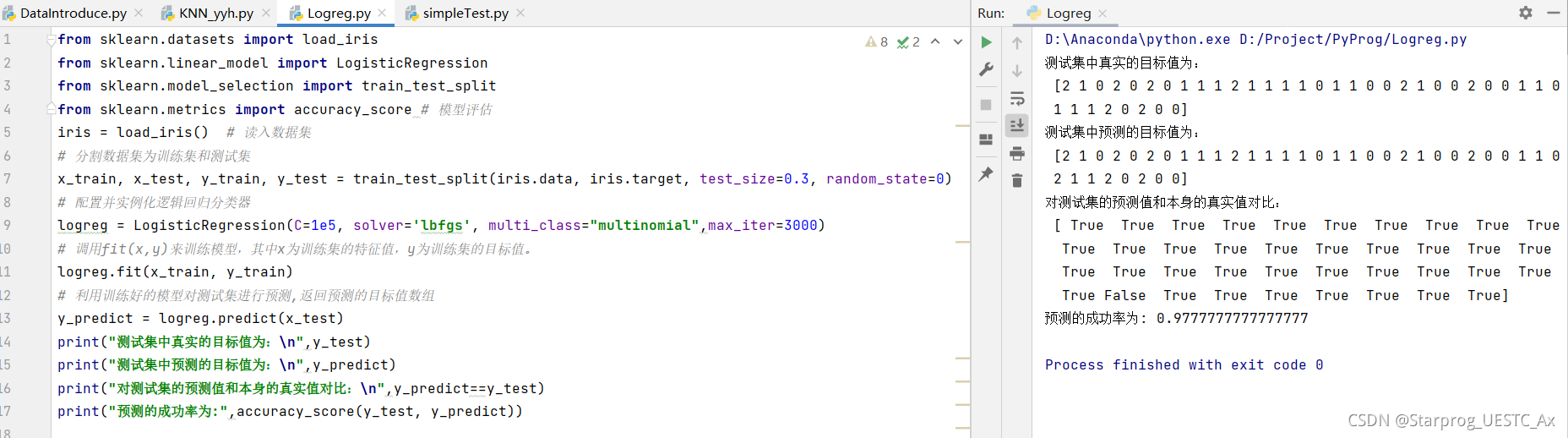Click 'load_iris()' call on line 5
1568x438 pixels.
pyautogui.click(x=163, y=133)
